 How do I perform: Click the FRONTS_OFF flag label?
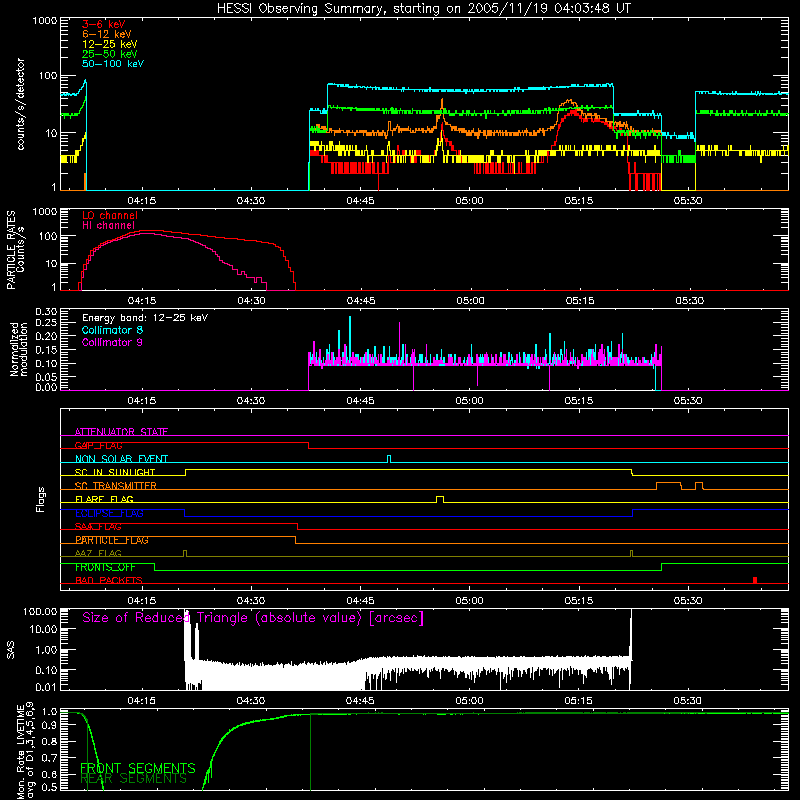105,567
